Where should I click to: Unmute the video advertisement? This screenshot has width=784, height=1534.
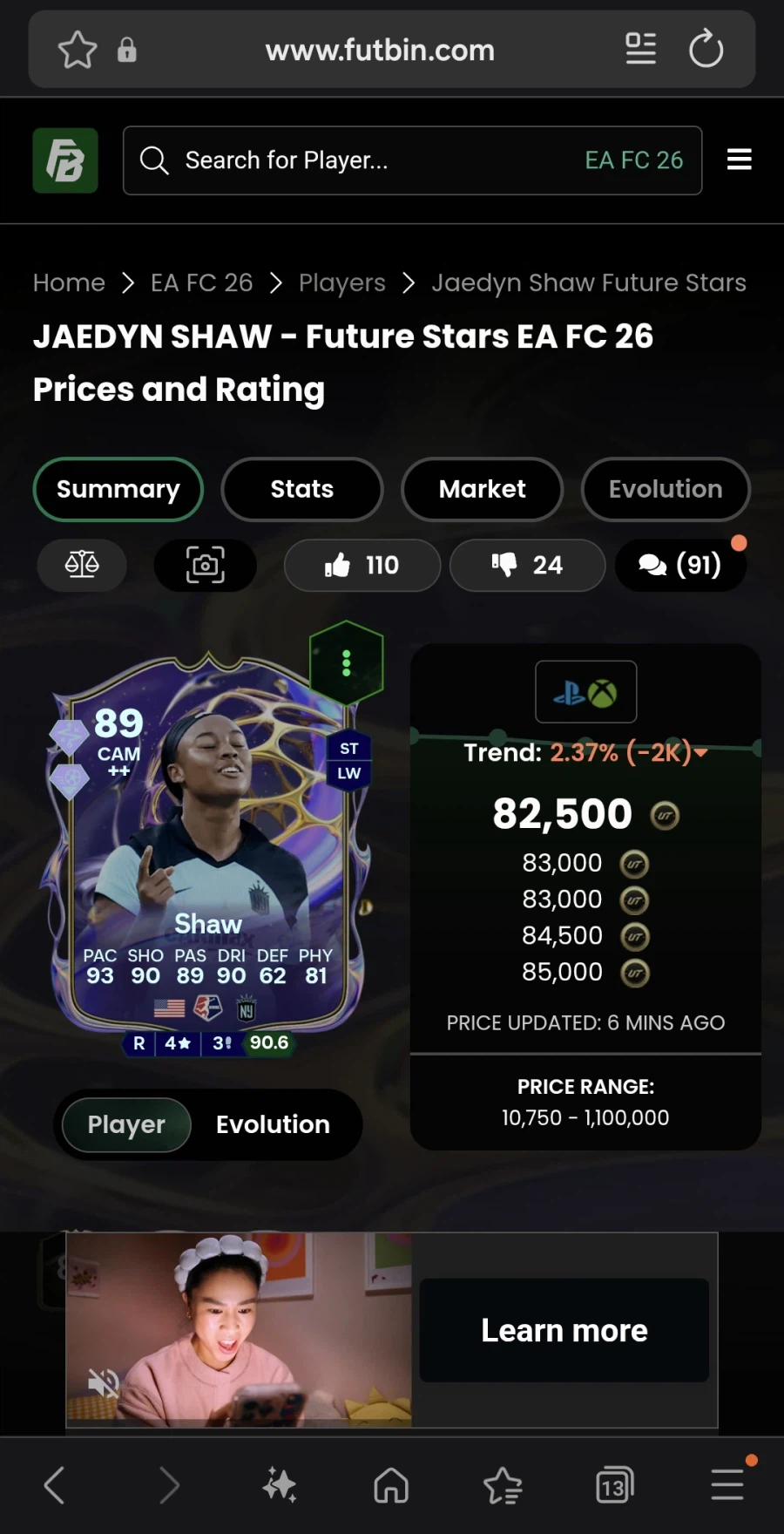(x=104, y=1382)
